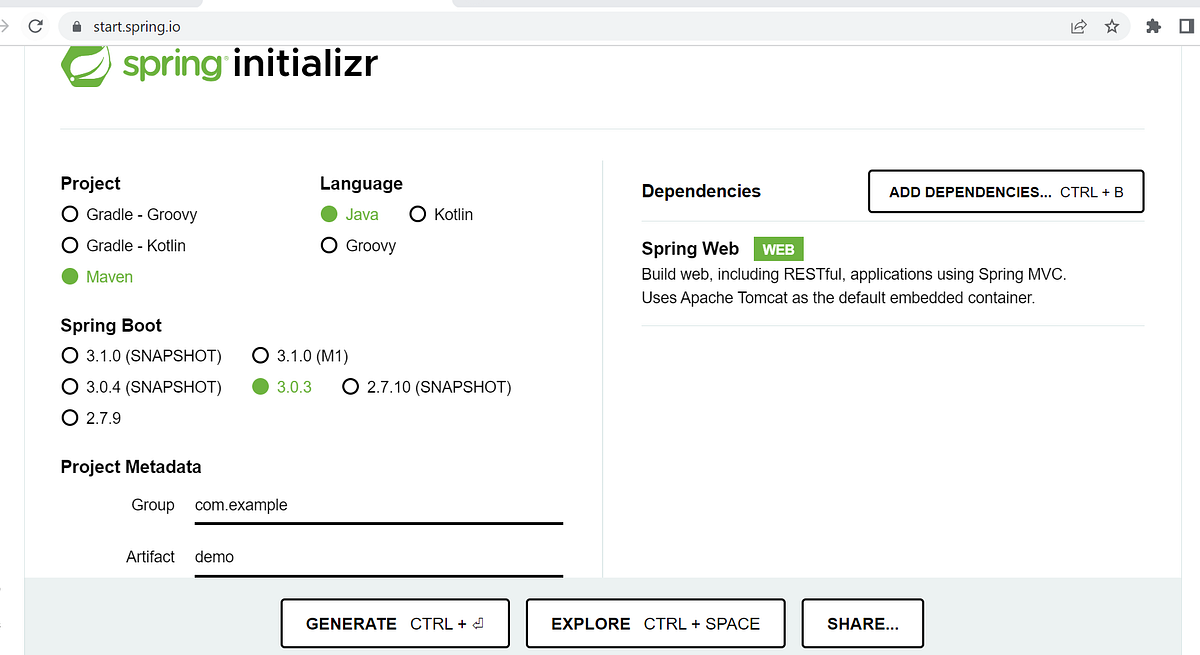Open the browser extensions puzzle icon
Viewport: 1200px width, 655px height.
click(1152, 26)
